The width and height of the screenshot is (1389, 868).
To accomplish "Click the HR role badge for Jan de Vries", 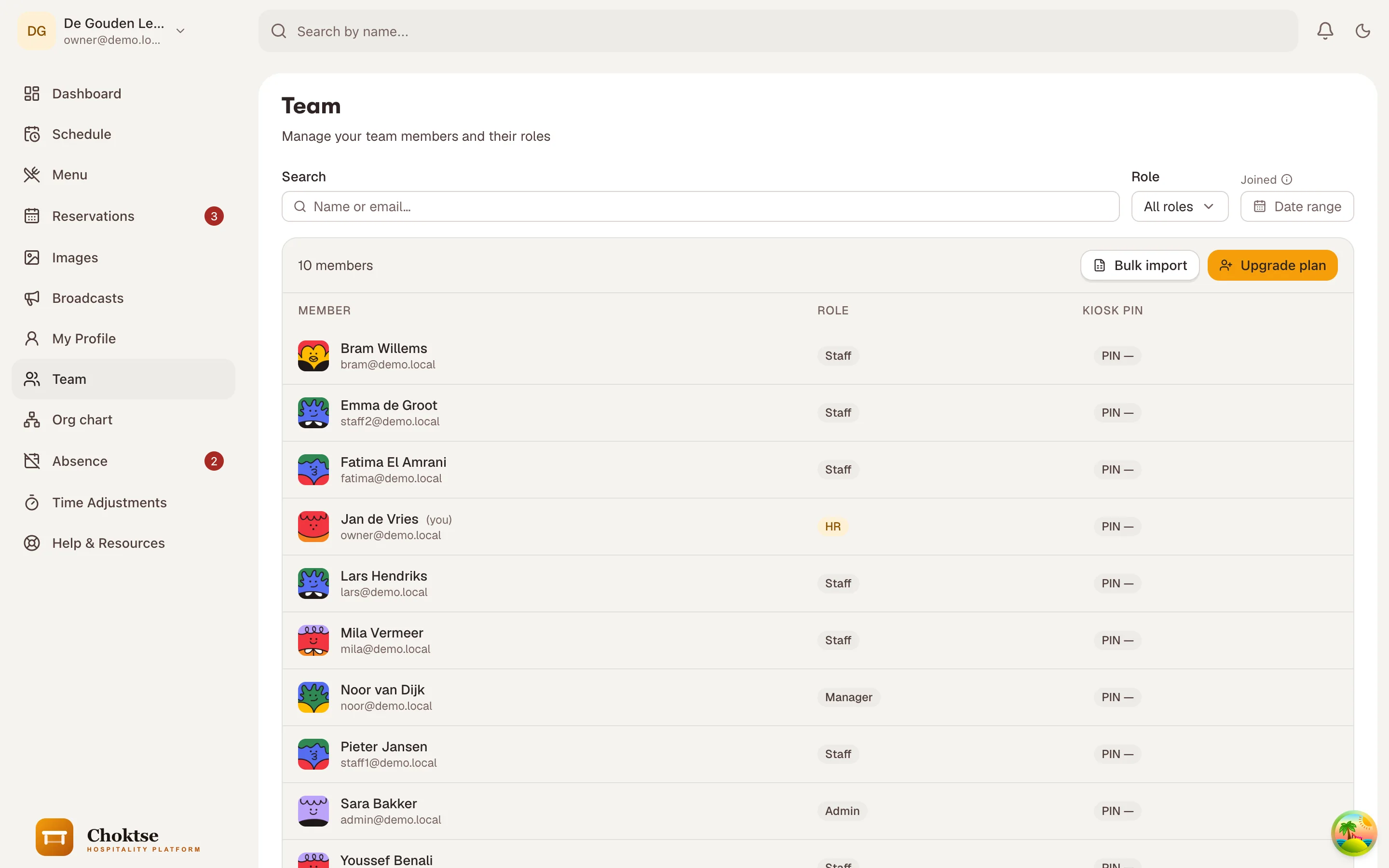I will [833, 527].
